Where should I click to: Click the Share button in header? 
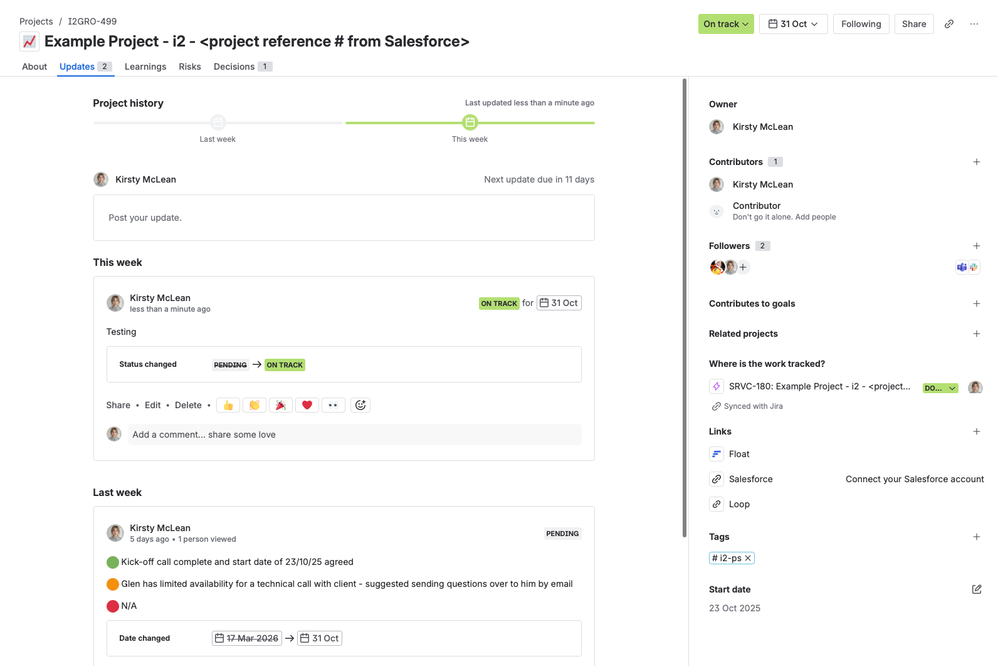click(x=913, y=24)
